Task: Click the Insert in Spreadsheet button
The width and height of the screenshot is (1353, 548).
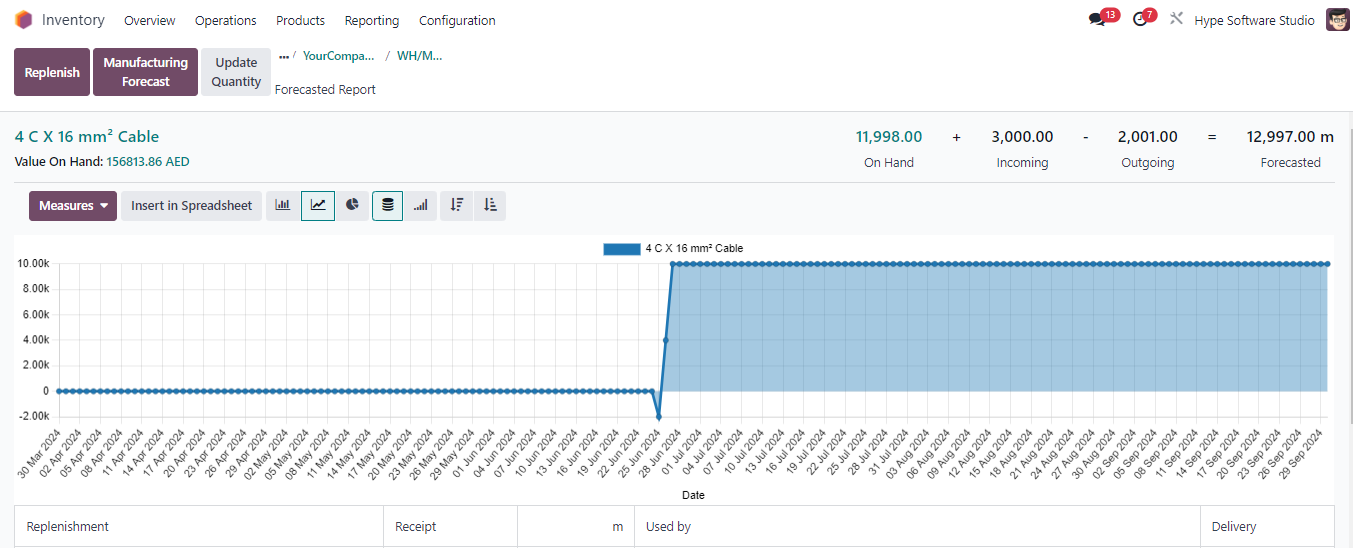Action: pos(191,206)
